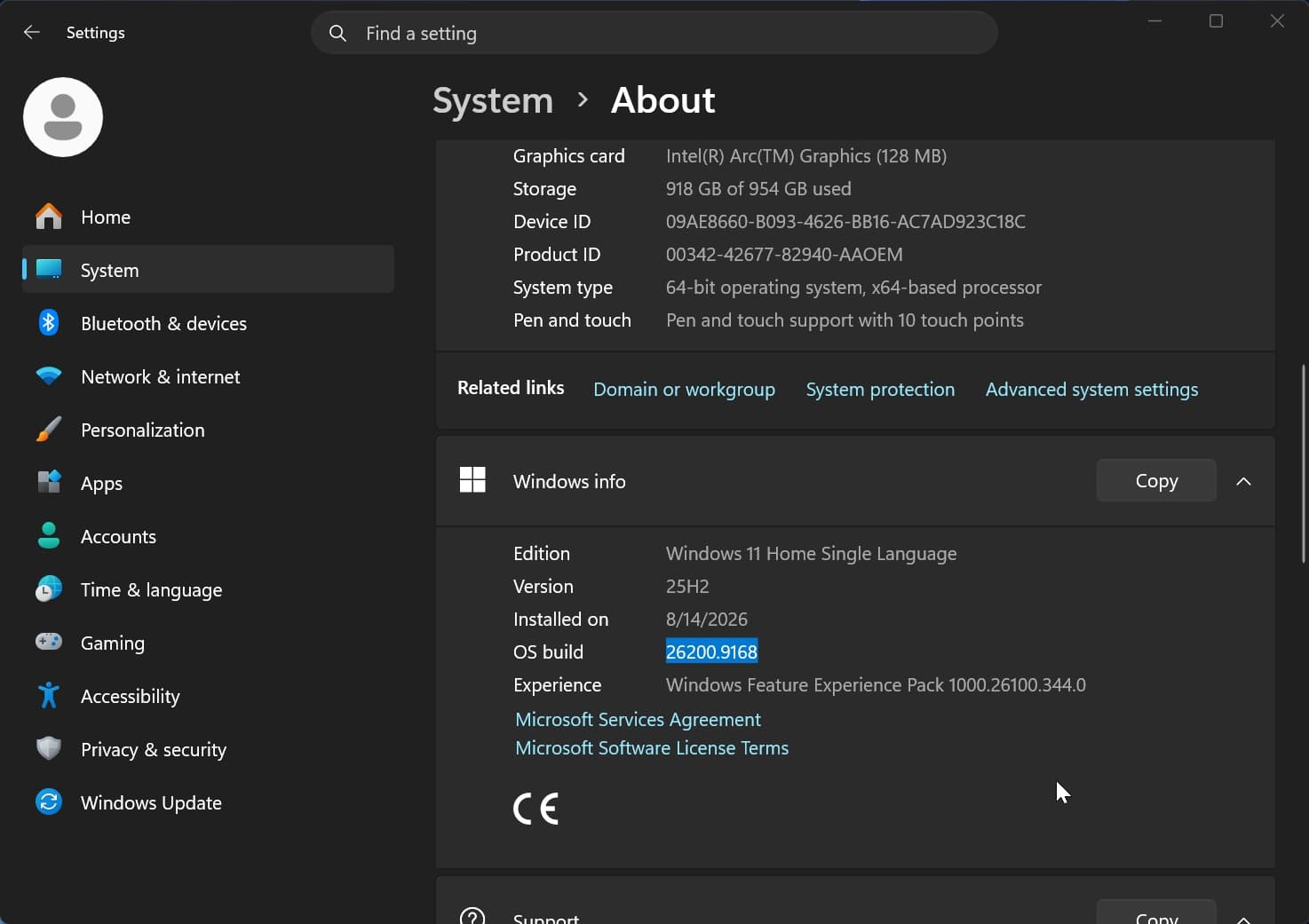Open Advanced system settings link

pyautogui.click(x=1091, y=390)
